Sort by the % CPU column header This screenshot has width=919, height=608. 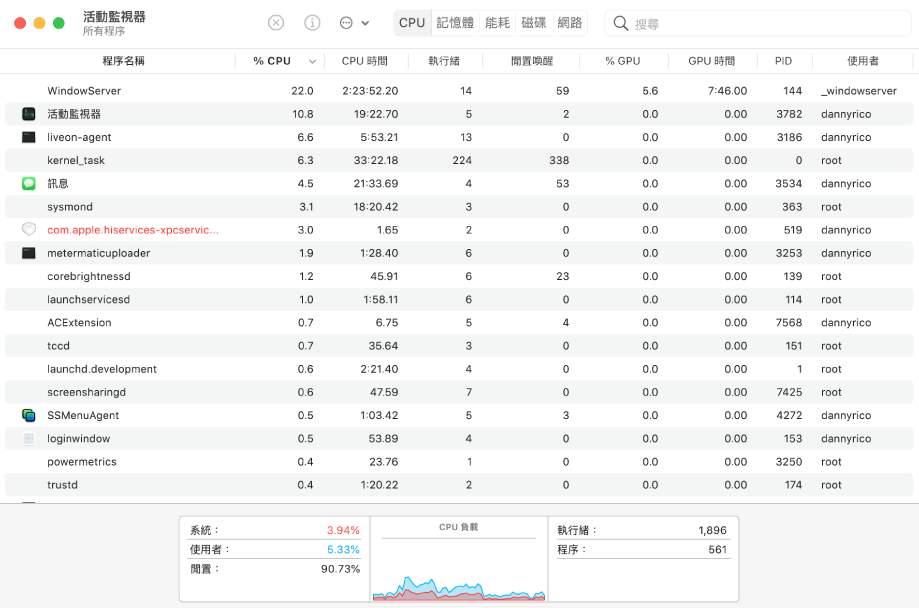[272, 61]
